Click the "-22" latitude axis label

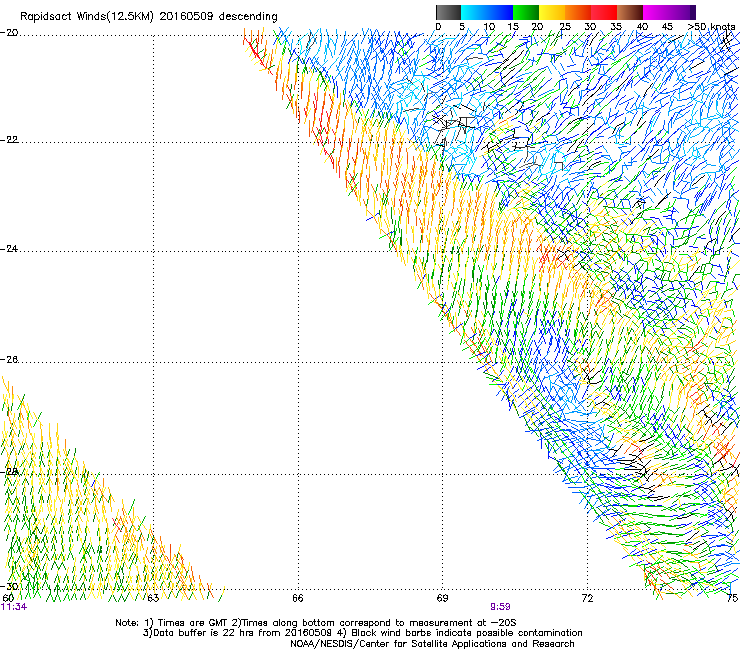click(9, 140)
